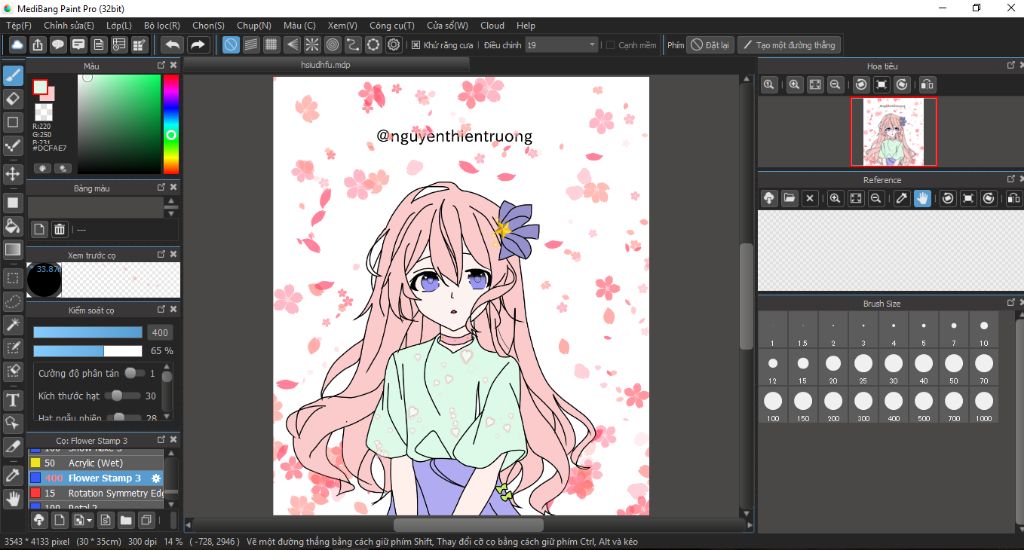
Task: Toggle Khử răng cưa checkbox
Action: tap(416, 45)
